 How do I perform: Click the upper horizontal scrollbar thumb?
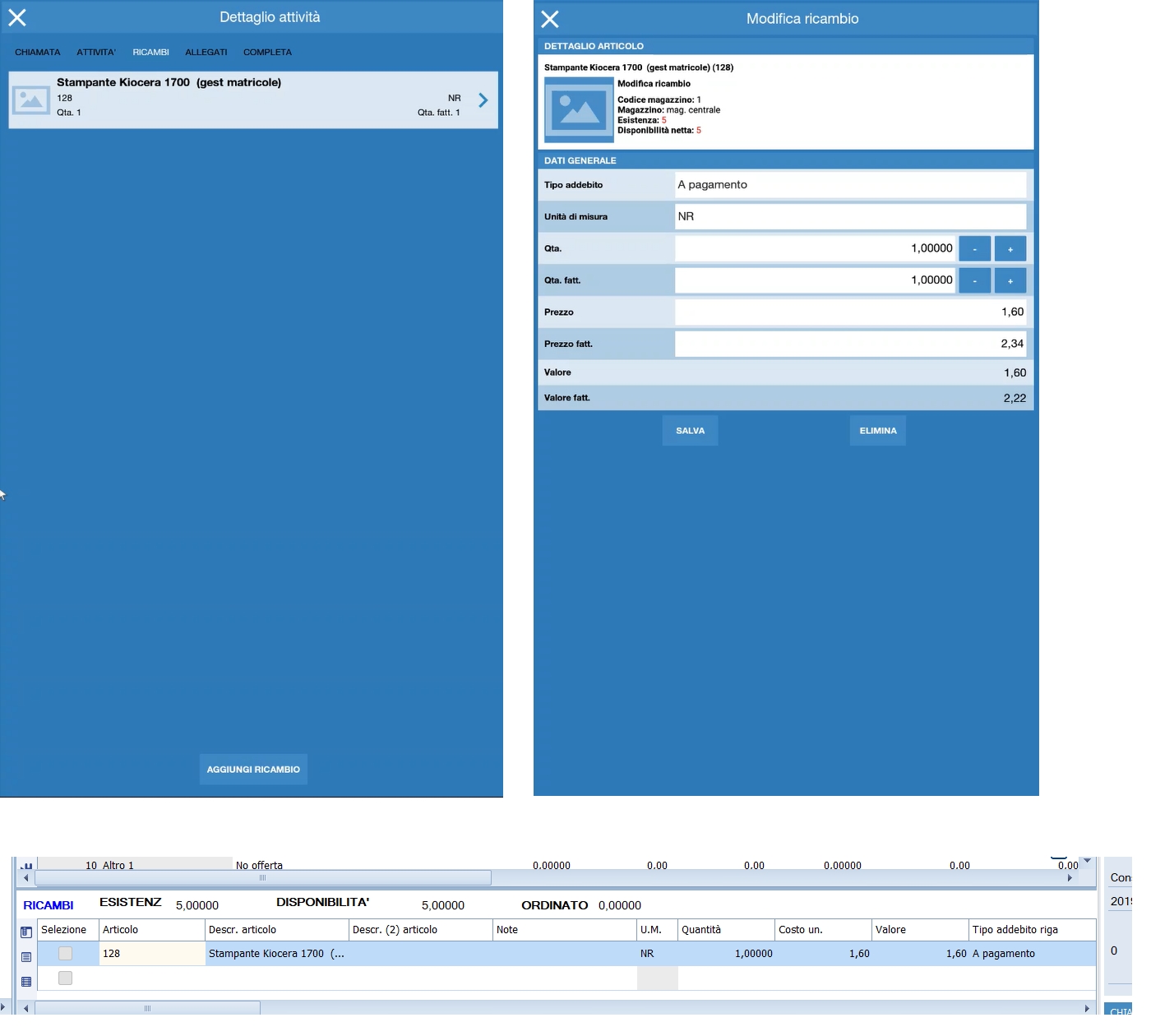pyautogui.click(x=263, y=878)
